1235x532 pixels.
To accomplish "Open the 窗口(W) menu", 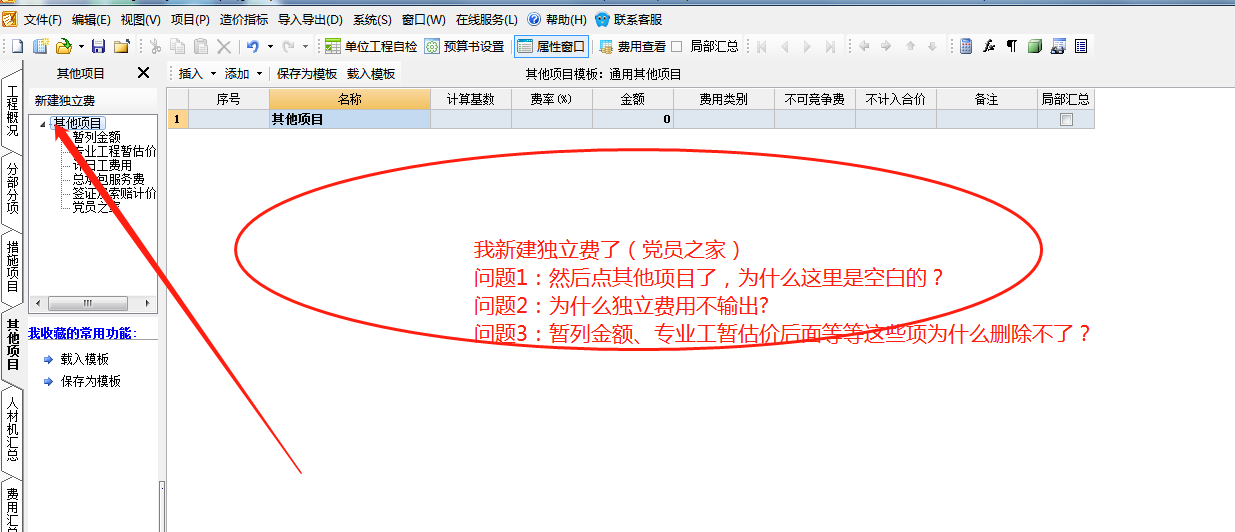I will (x=423, y=20).
